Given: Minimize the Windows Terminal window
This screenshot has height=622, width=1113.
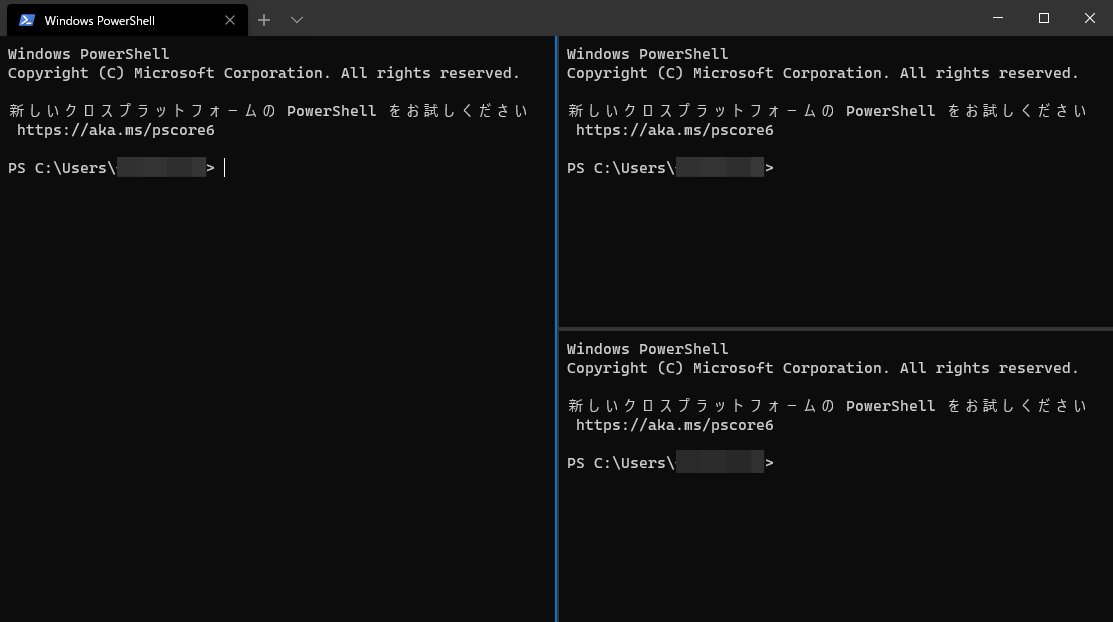Looking at the screenshot, I should [998, 18].
